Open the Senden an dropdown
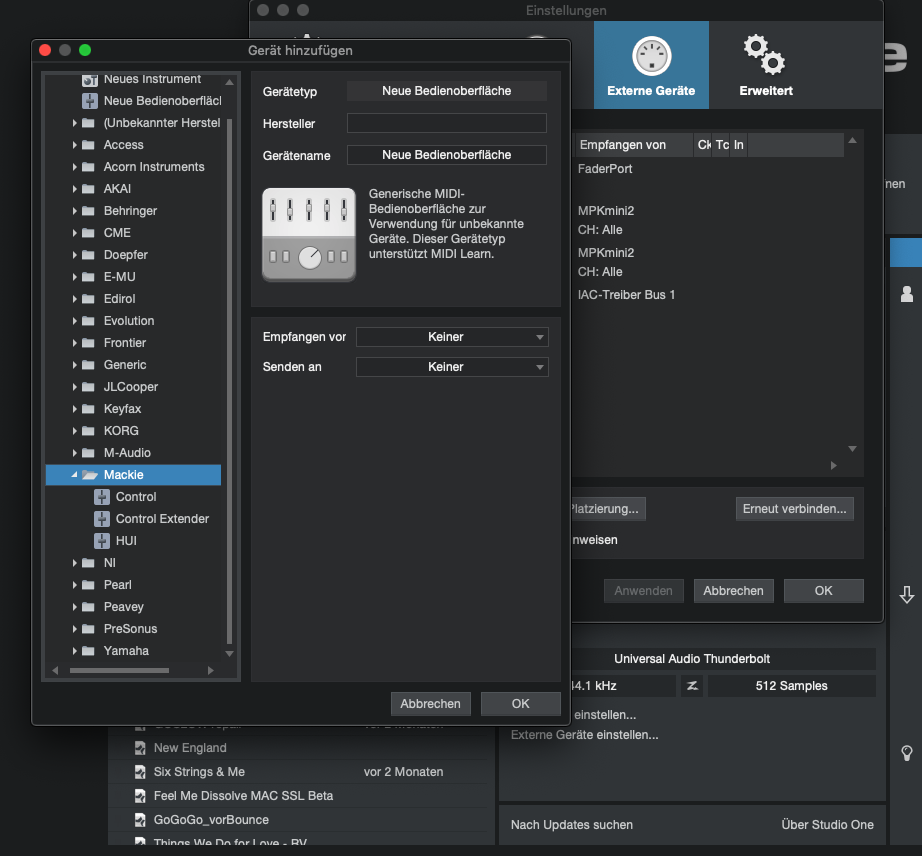 452,367
